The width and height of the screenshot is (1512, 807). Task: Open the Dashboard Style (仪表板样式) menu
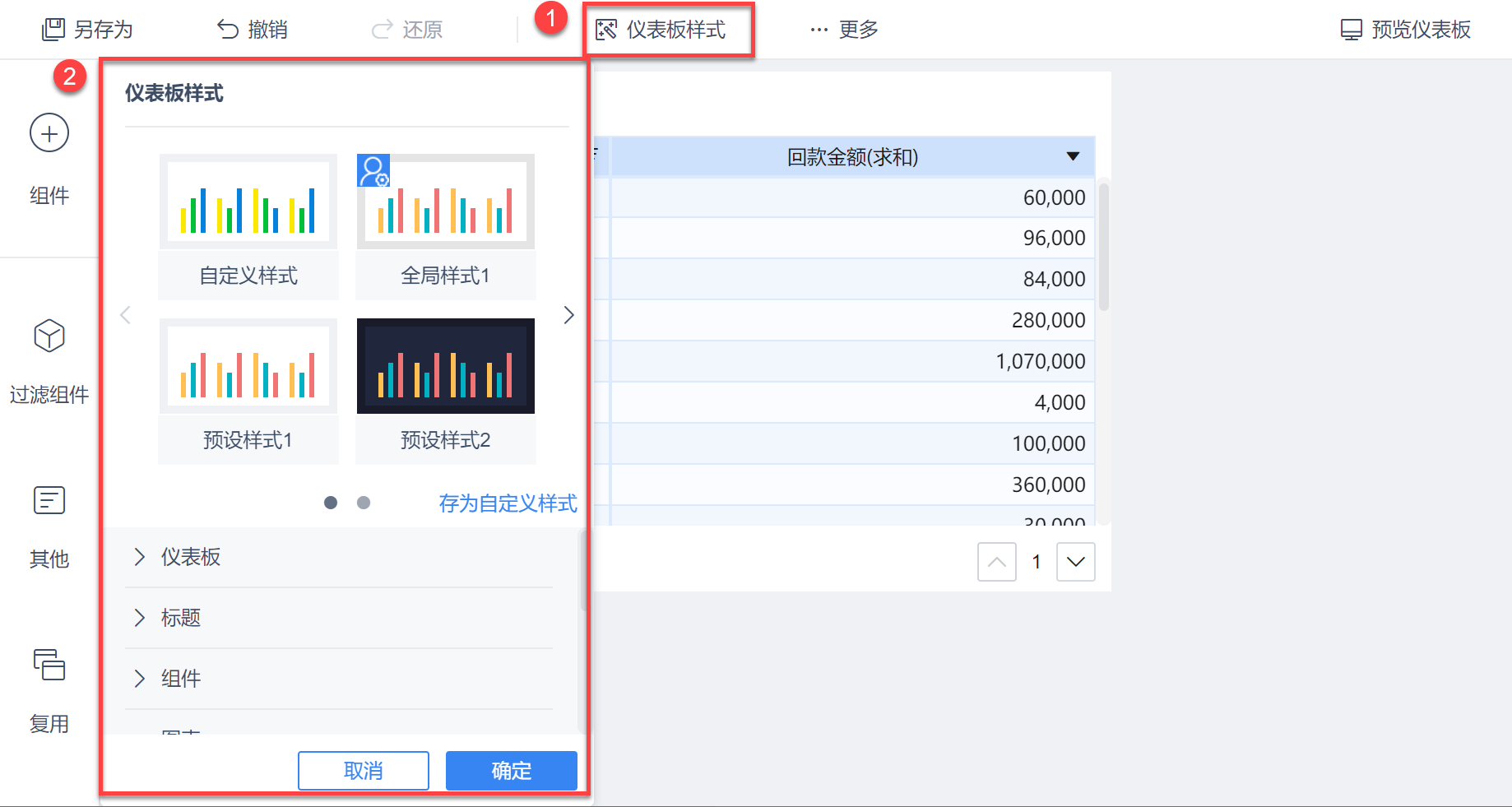coord(661,30)
